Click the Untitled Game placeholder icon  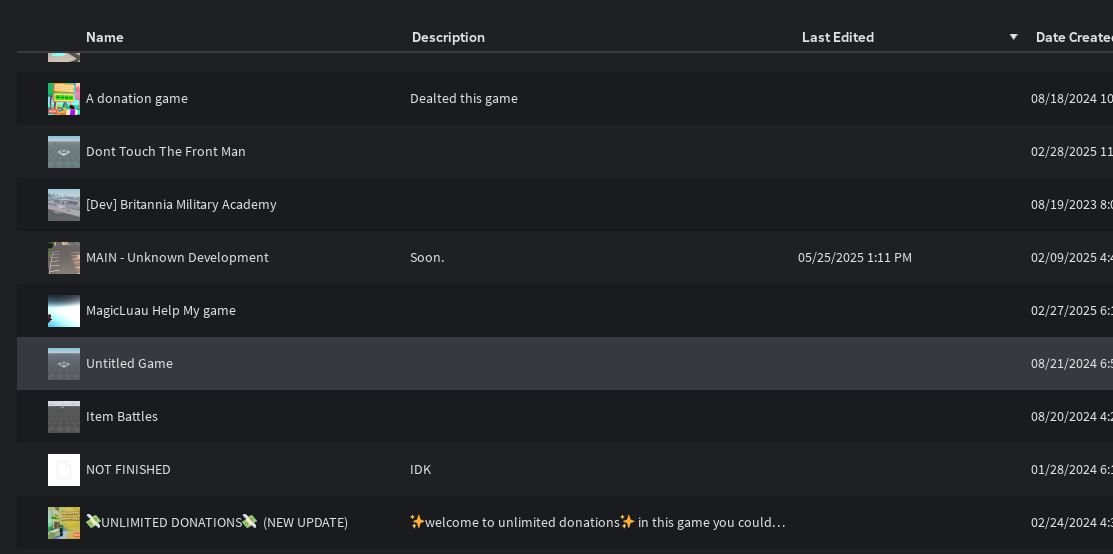point(64,364)
